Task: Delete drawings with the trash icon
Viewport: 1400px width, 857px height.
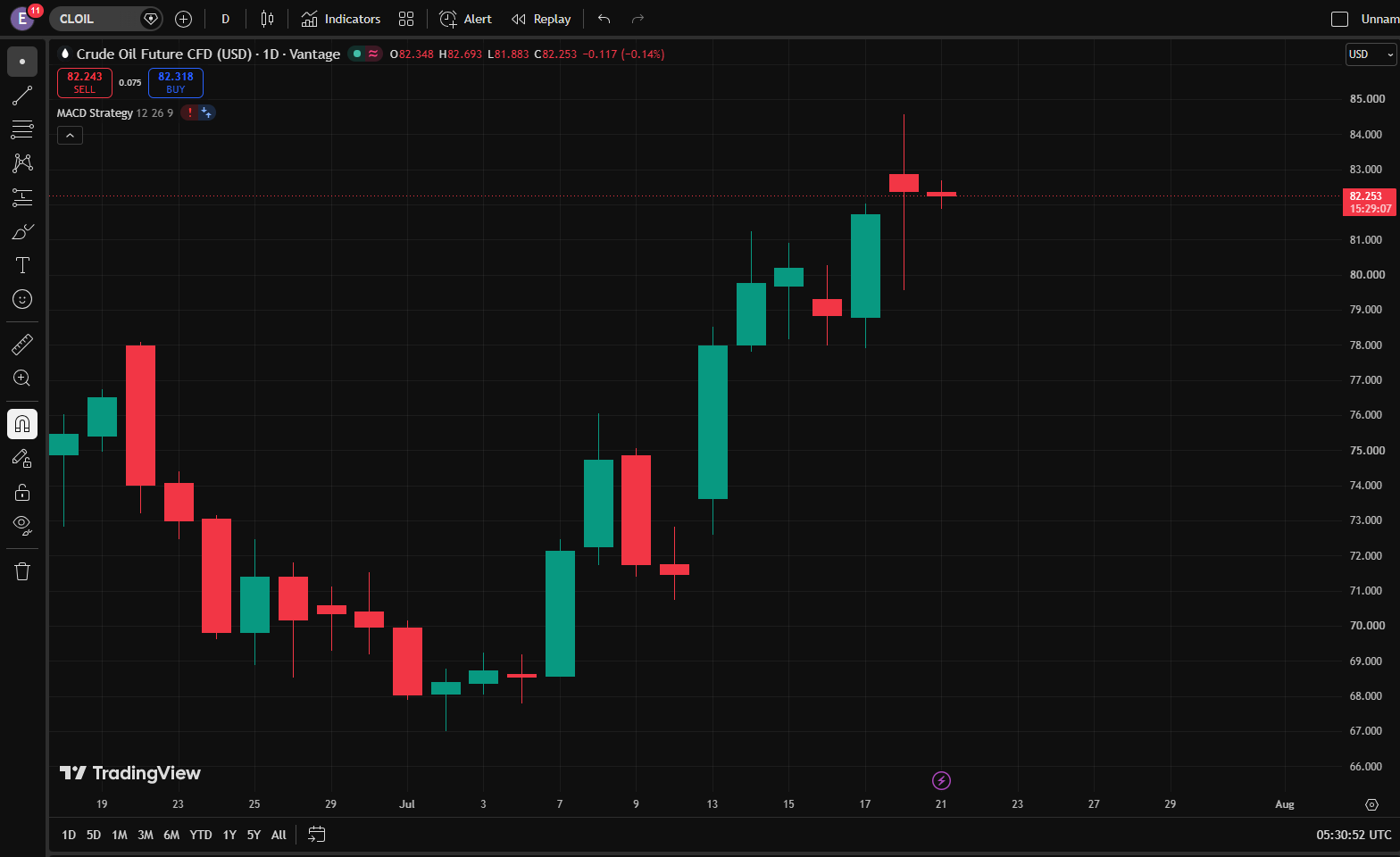Action: [x=22, y=571]
